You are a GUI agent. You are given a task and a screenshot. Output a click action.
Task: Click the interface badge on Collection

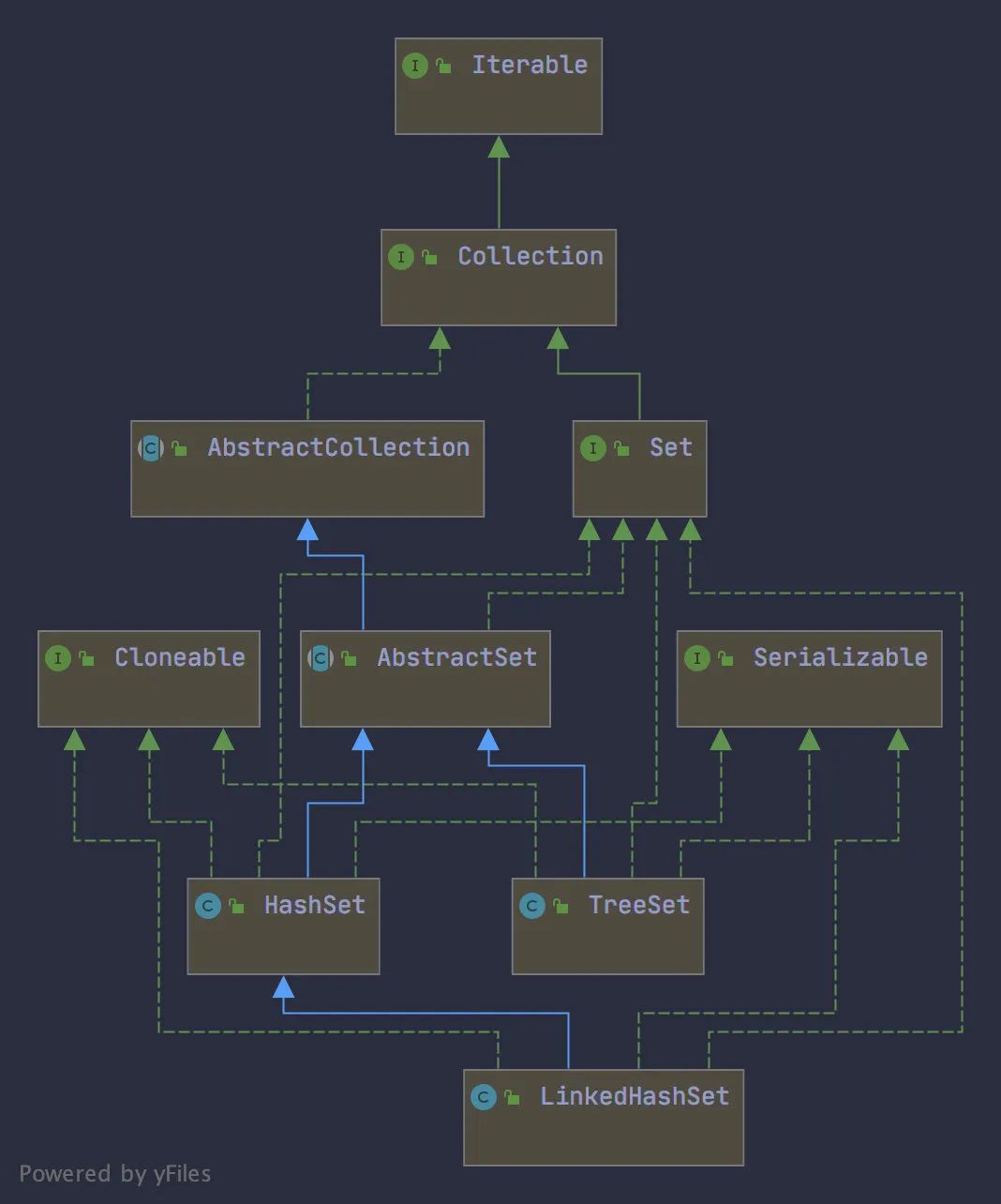coord(401,256)
